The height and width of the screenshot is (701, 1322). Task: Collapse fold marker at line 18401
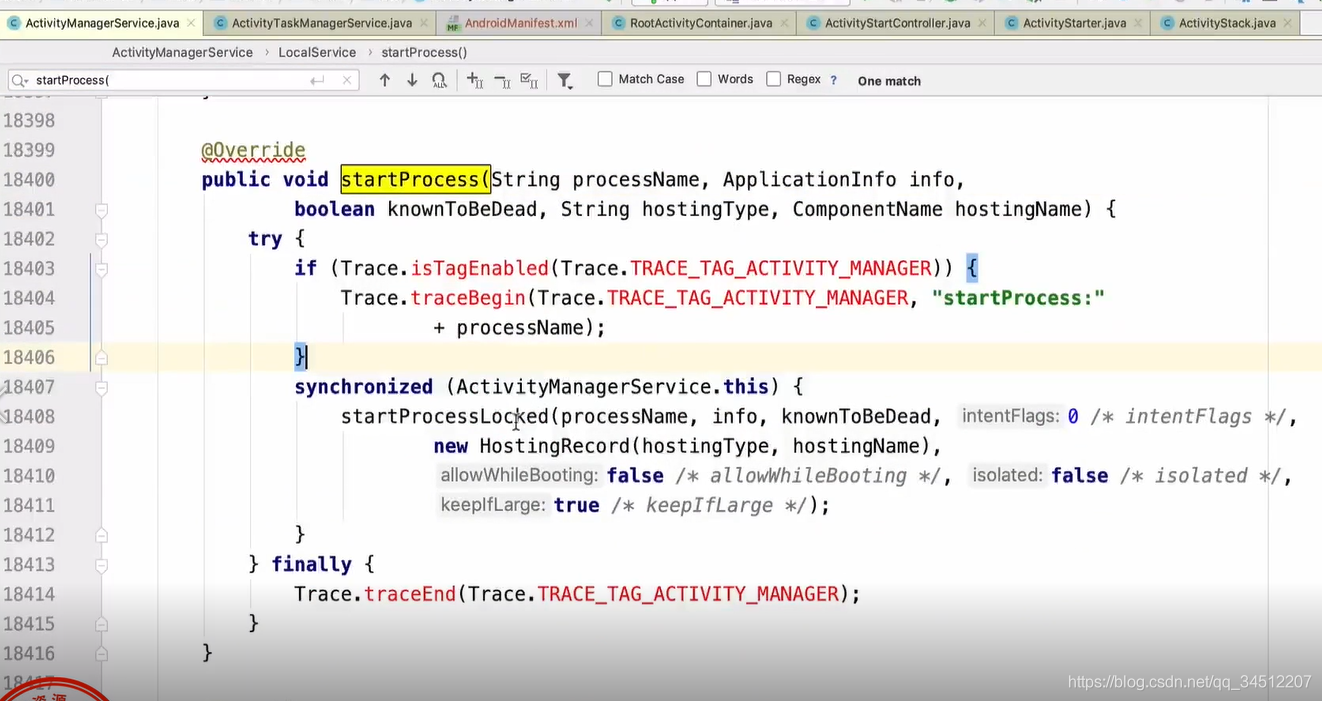tap(101, 210)
